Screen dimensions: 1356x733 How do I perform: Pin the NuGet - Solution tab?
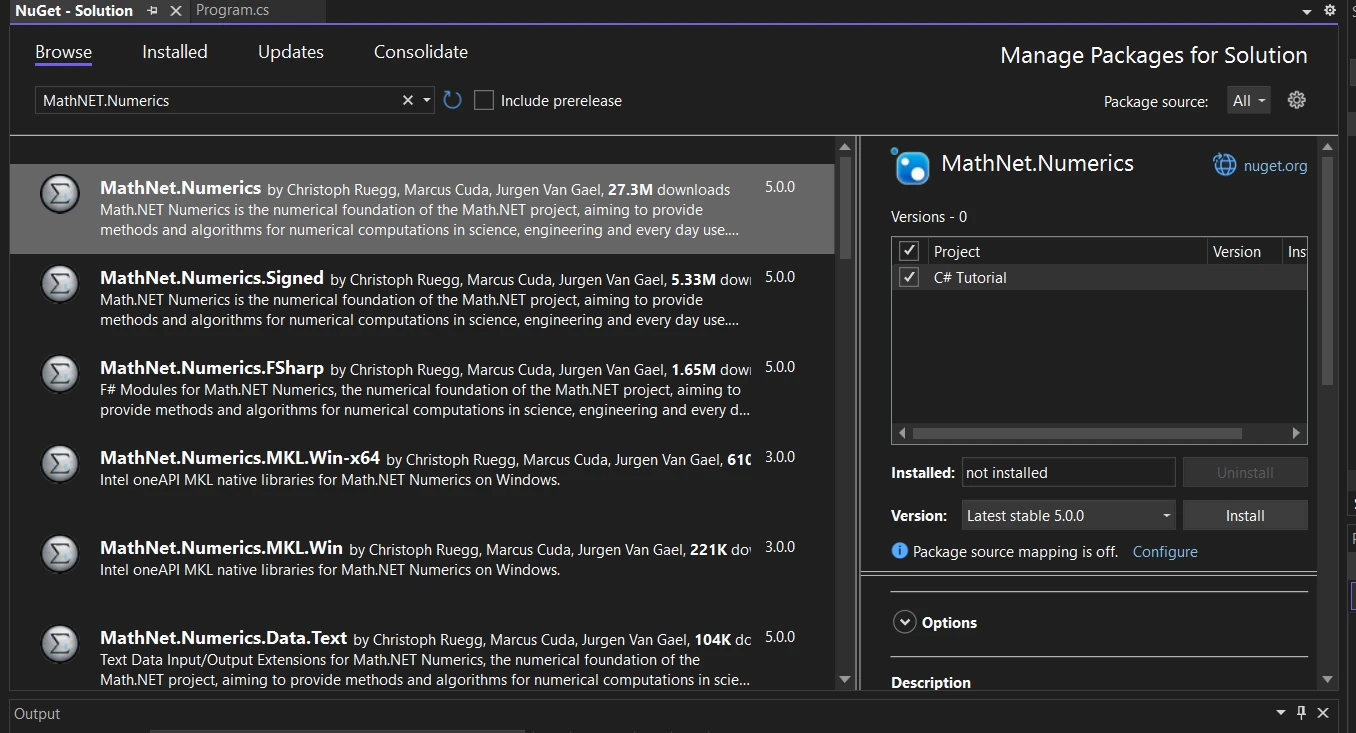(x=153, y=11)
